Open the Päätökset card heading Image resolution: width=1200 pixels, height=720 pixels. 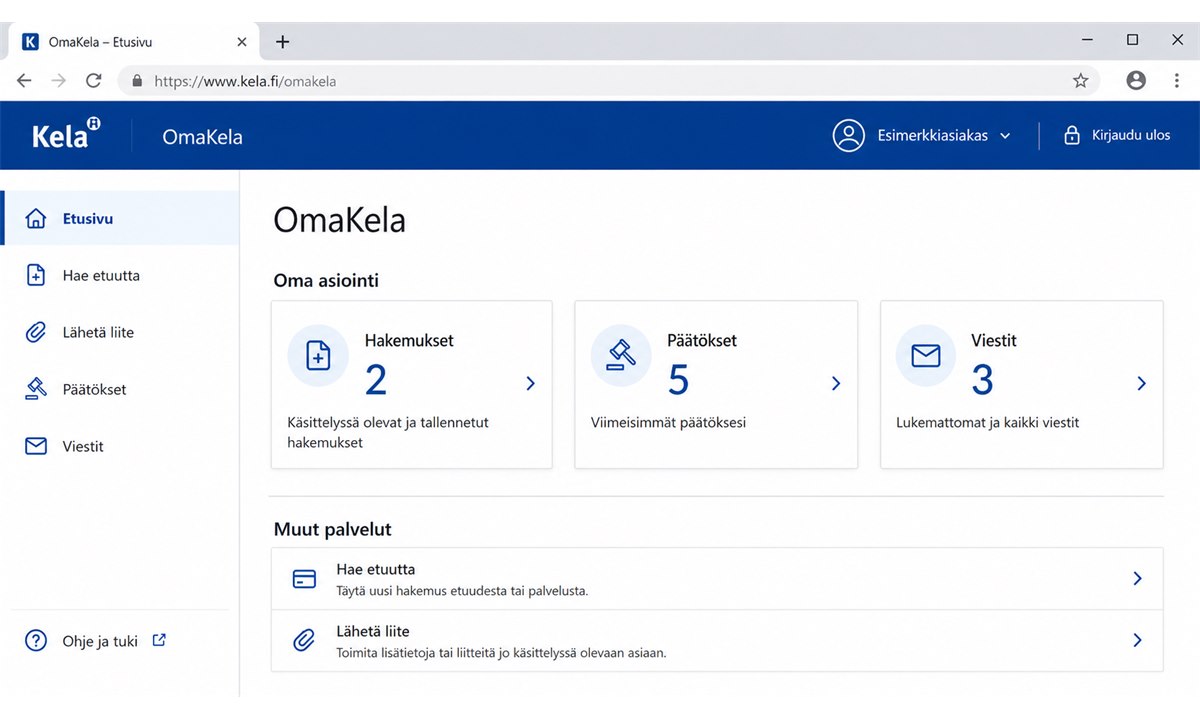(702, 340)
